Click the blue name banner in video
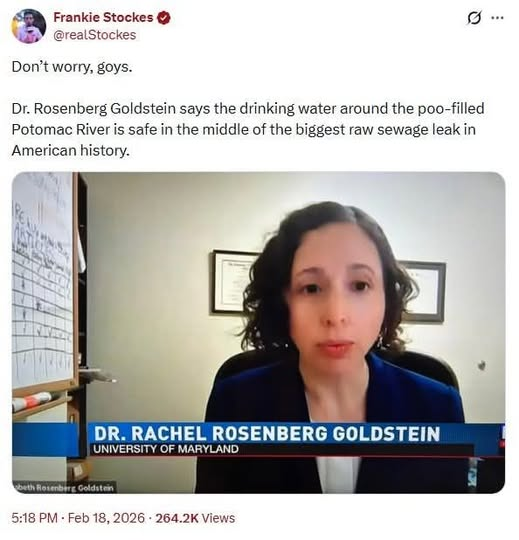 [267, 434]
